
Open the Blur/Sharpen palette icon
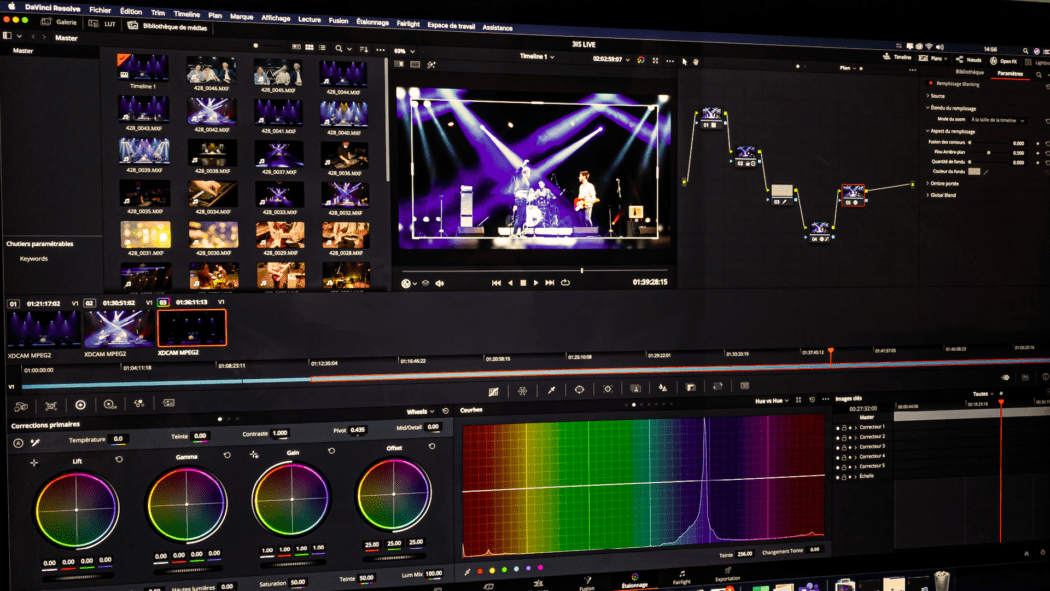click(663, 388)
